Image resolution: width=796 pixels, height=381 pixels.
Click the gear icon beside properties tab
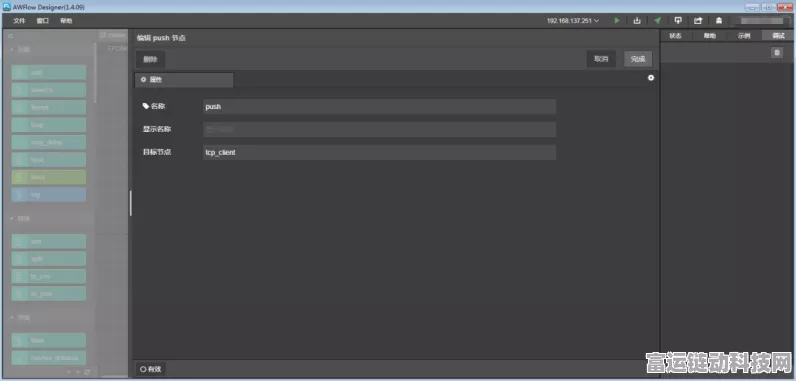(x=651, y=78)
